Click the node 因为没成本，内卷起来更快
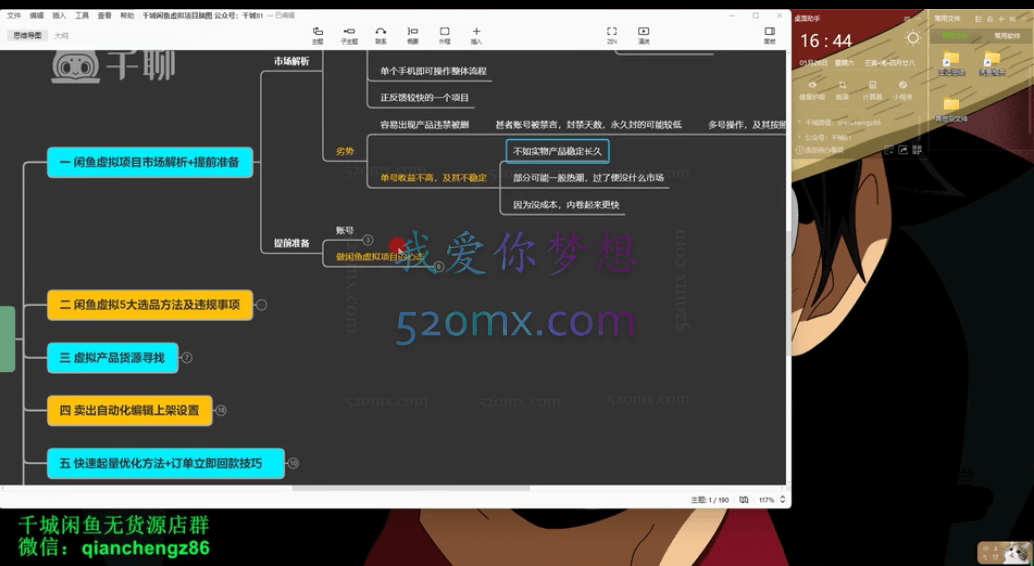1034x566 pixels. click(566, 204)
